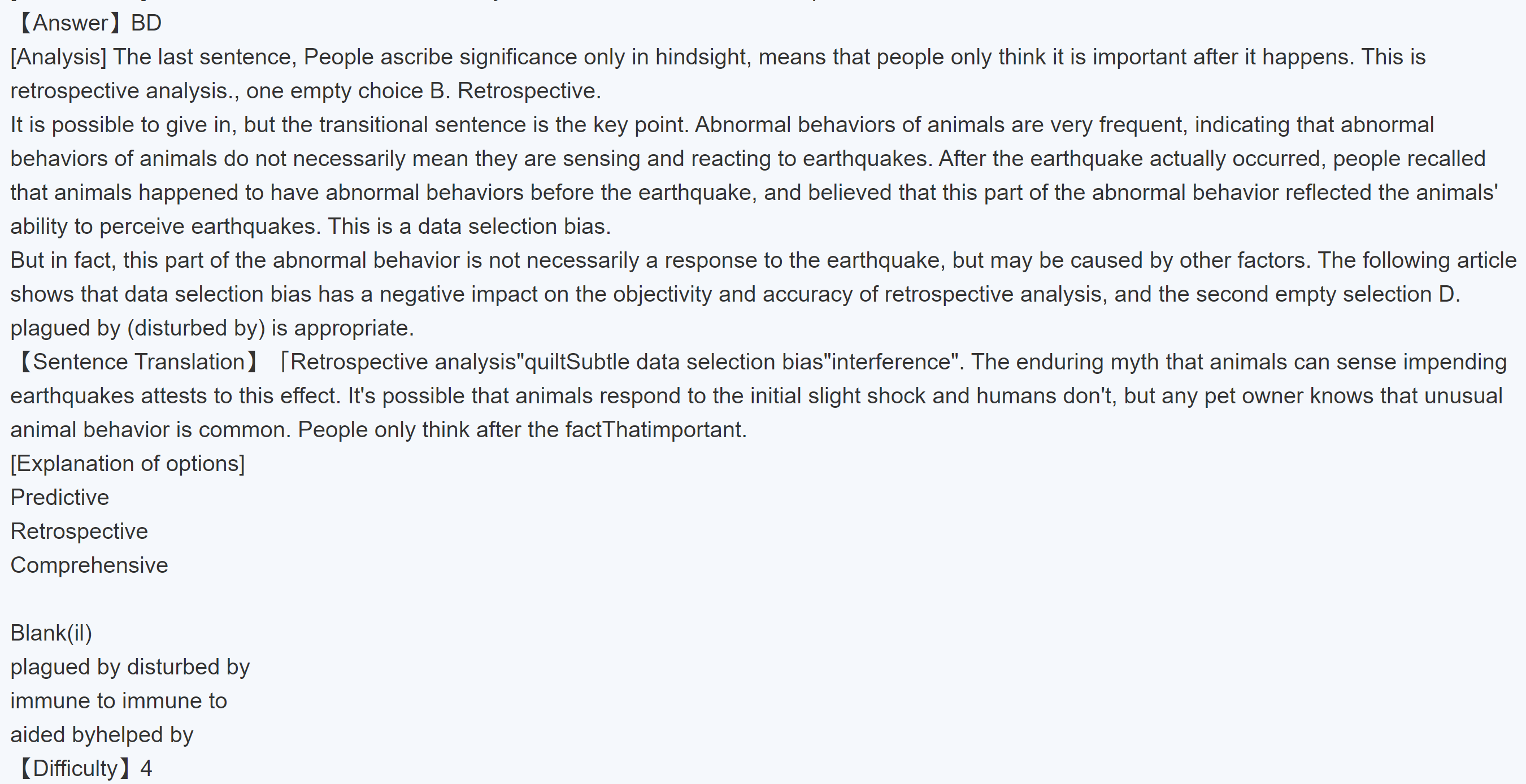Click the "plagued by disturbed by" line
Image resolution: width=1526 pixels, height=784 pixels.
[x=131, y=667]
